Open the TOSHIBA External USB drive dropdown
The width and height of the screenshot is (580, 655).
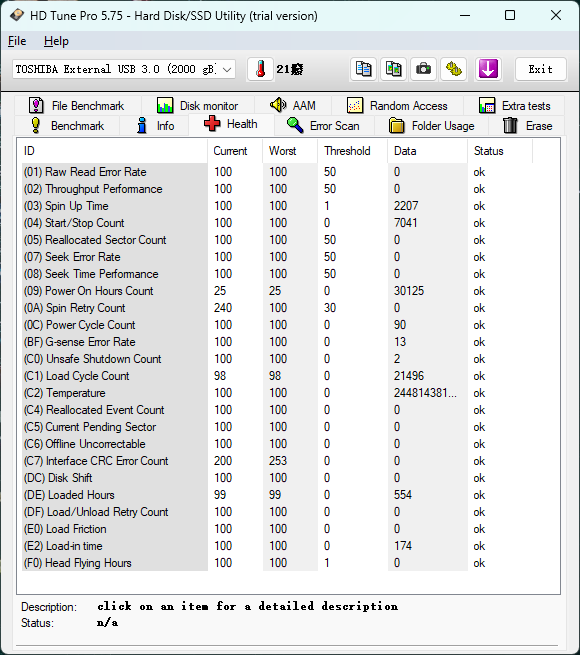tap(124, 69)
